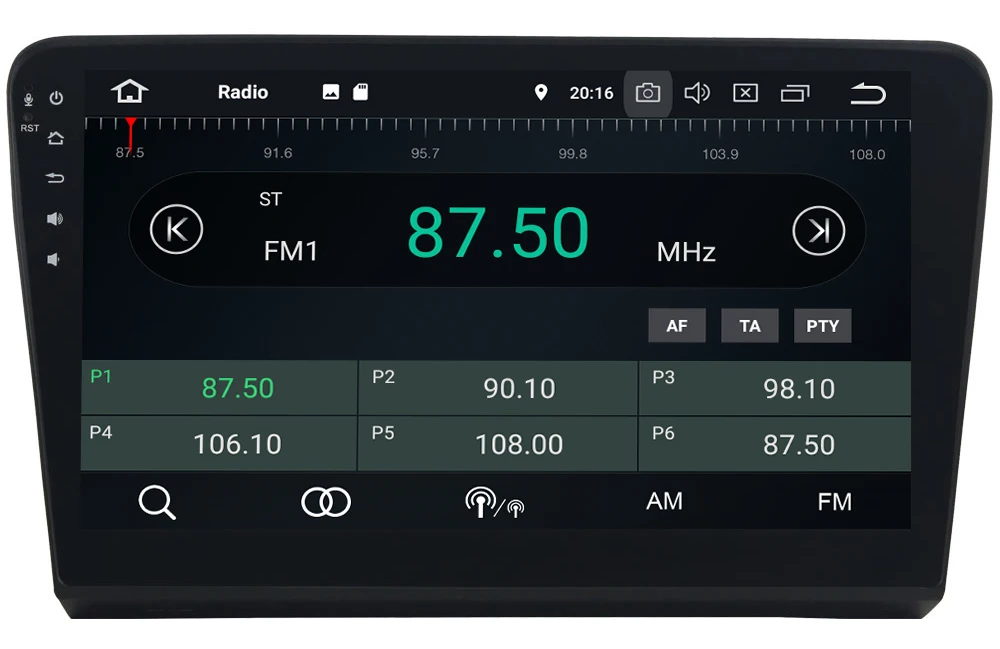
Task: Tap the MHz unit label
Action: [x=686, y=252]
